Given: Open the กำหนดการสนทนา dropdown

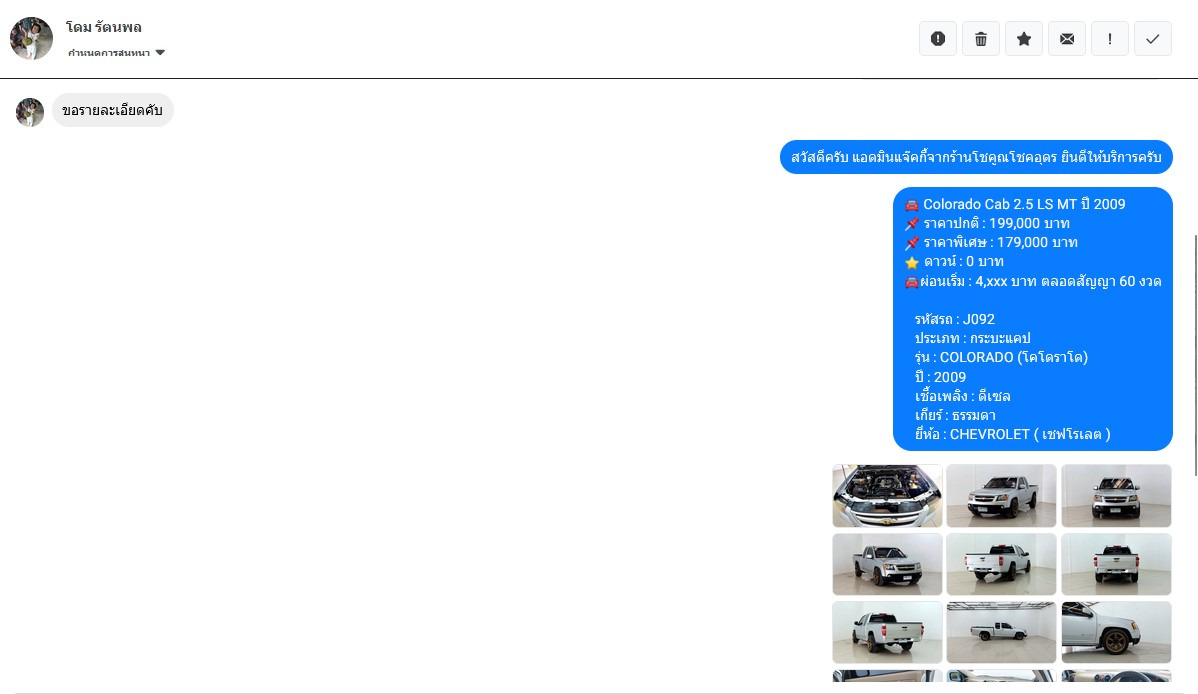Looking at the screenshot, I should point(116,53).
